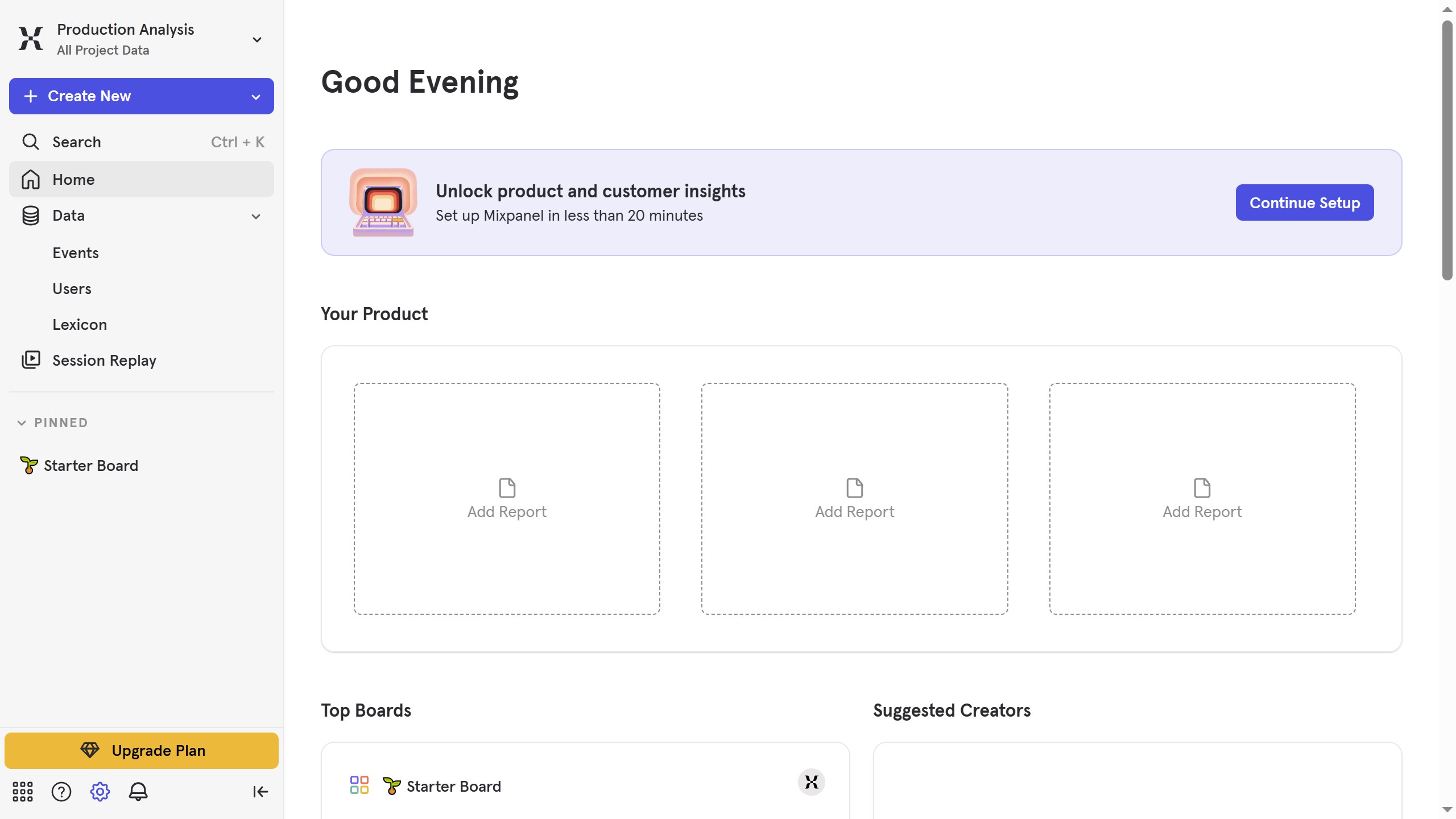Click the Session Replay play icon
This screenshot has height=819, width=1456.
[31, 360]
